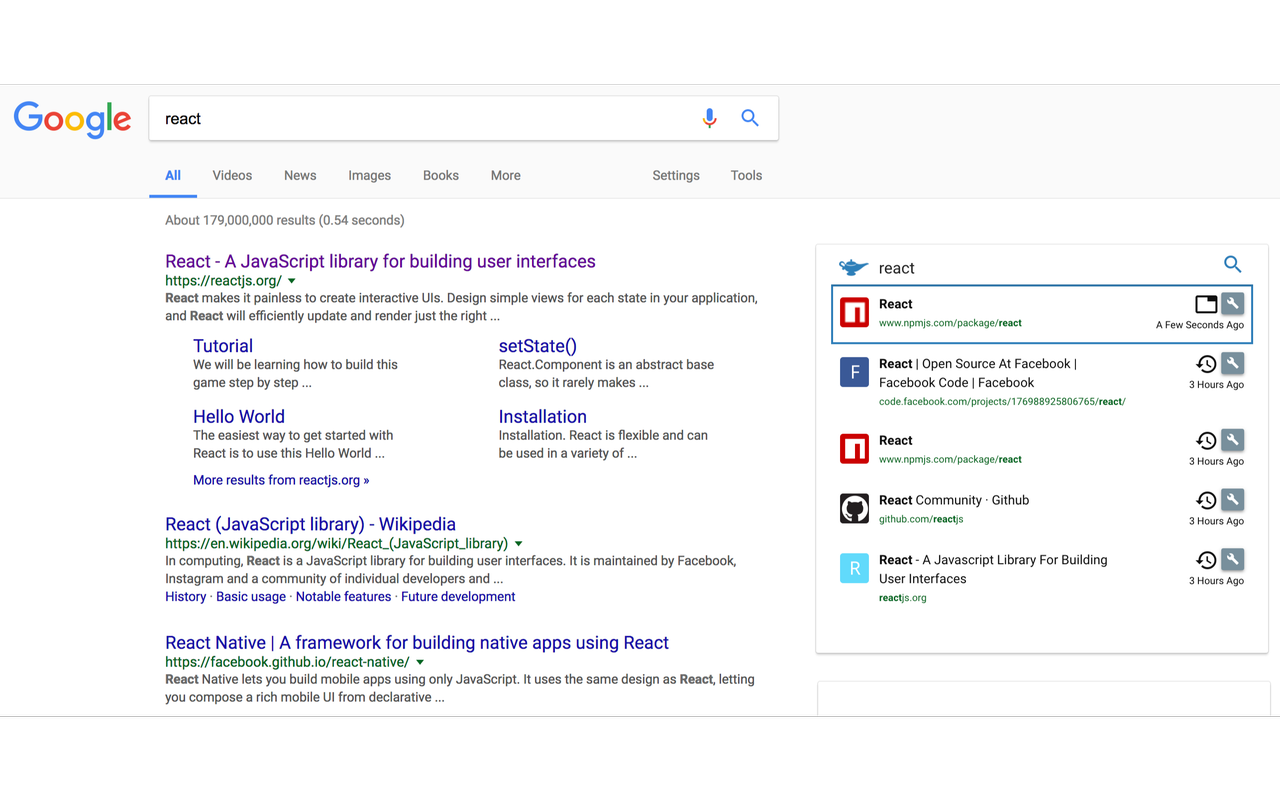The height and width of the screenshot is (800, 1280).
Task: Click A Few Seconds Ago timestamp
Action: coord(1200,325)
